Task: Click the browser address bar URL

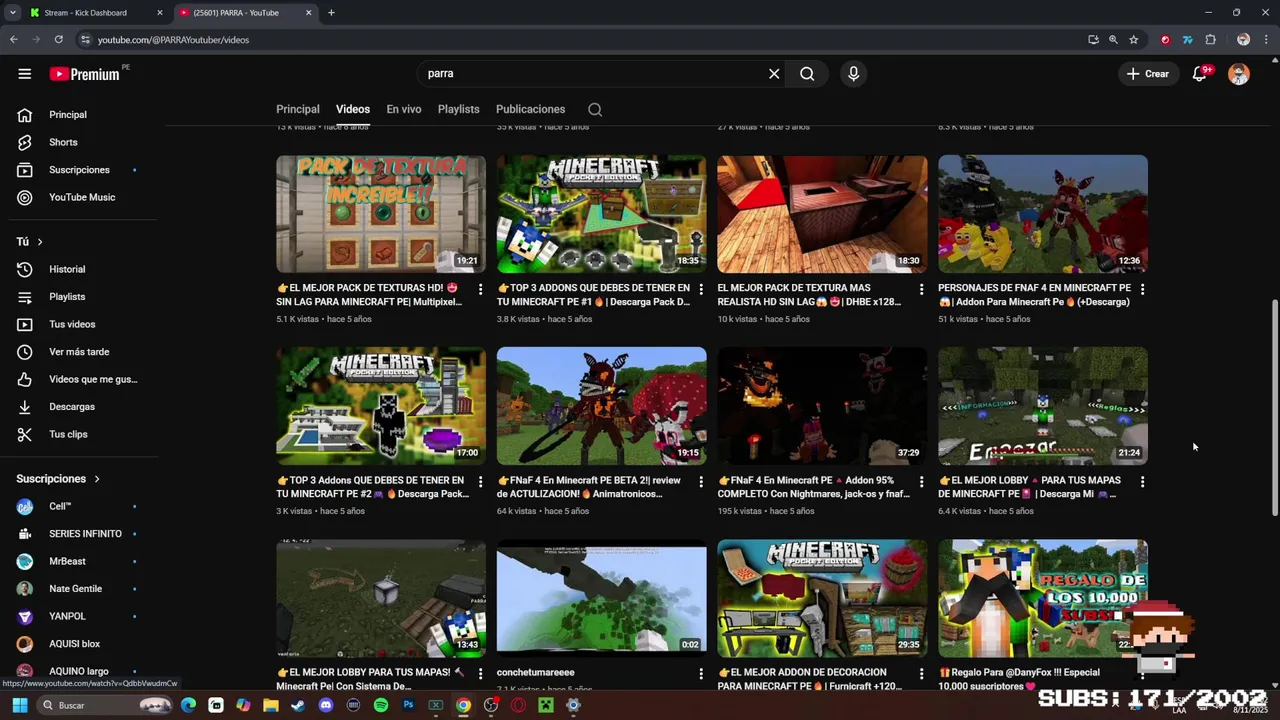Action: point(173,40)
